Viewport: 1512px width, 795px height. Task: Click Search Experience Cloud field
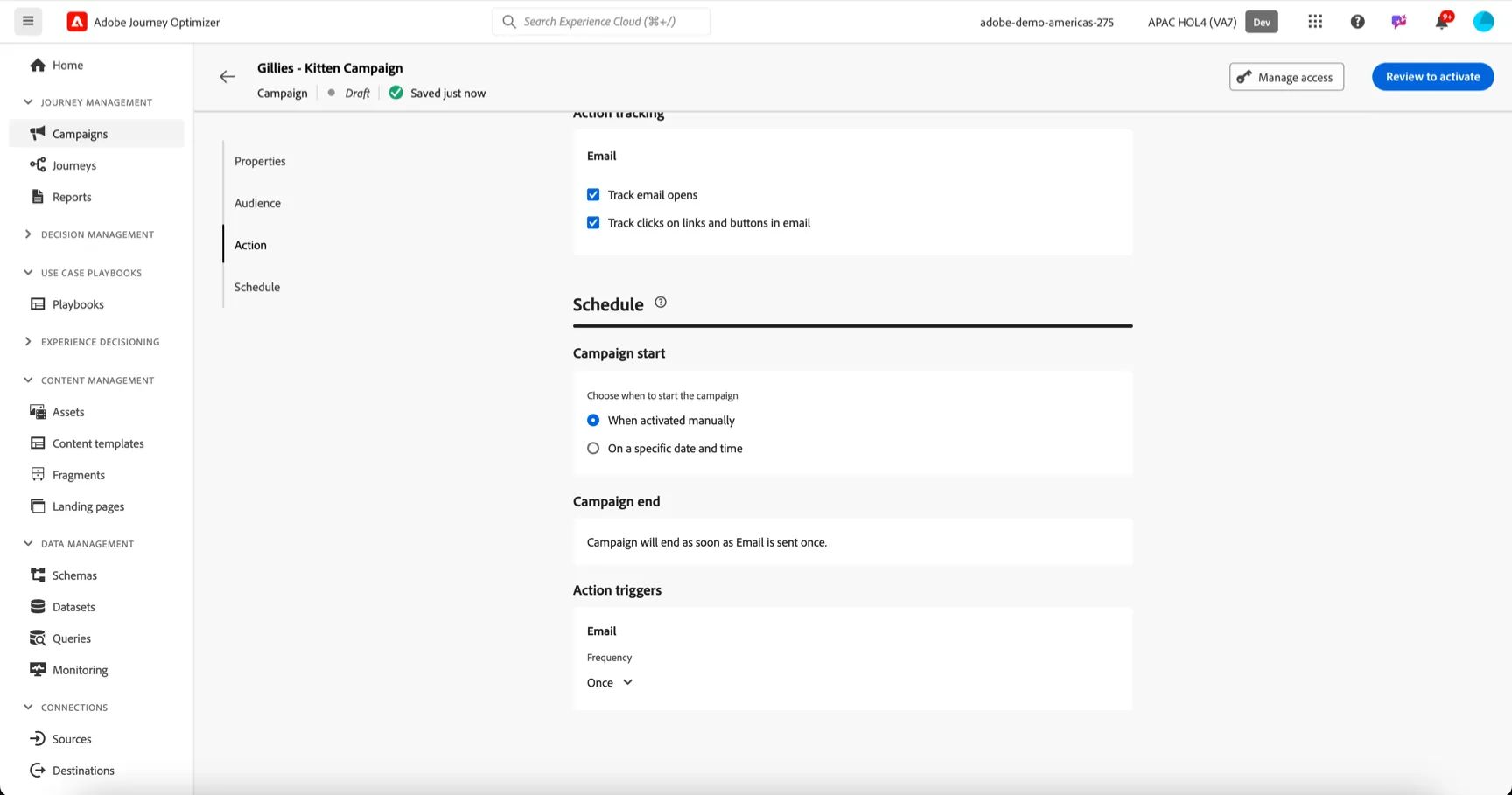601,22
